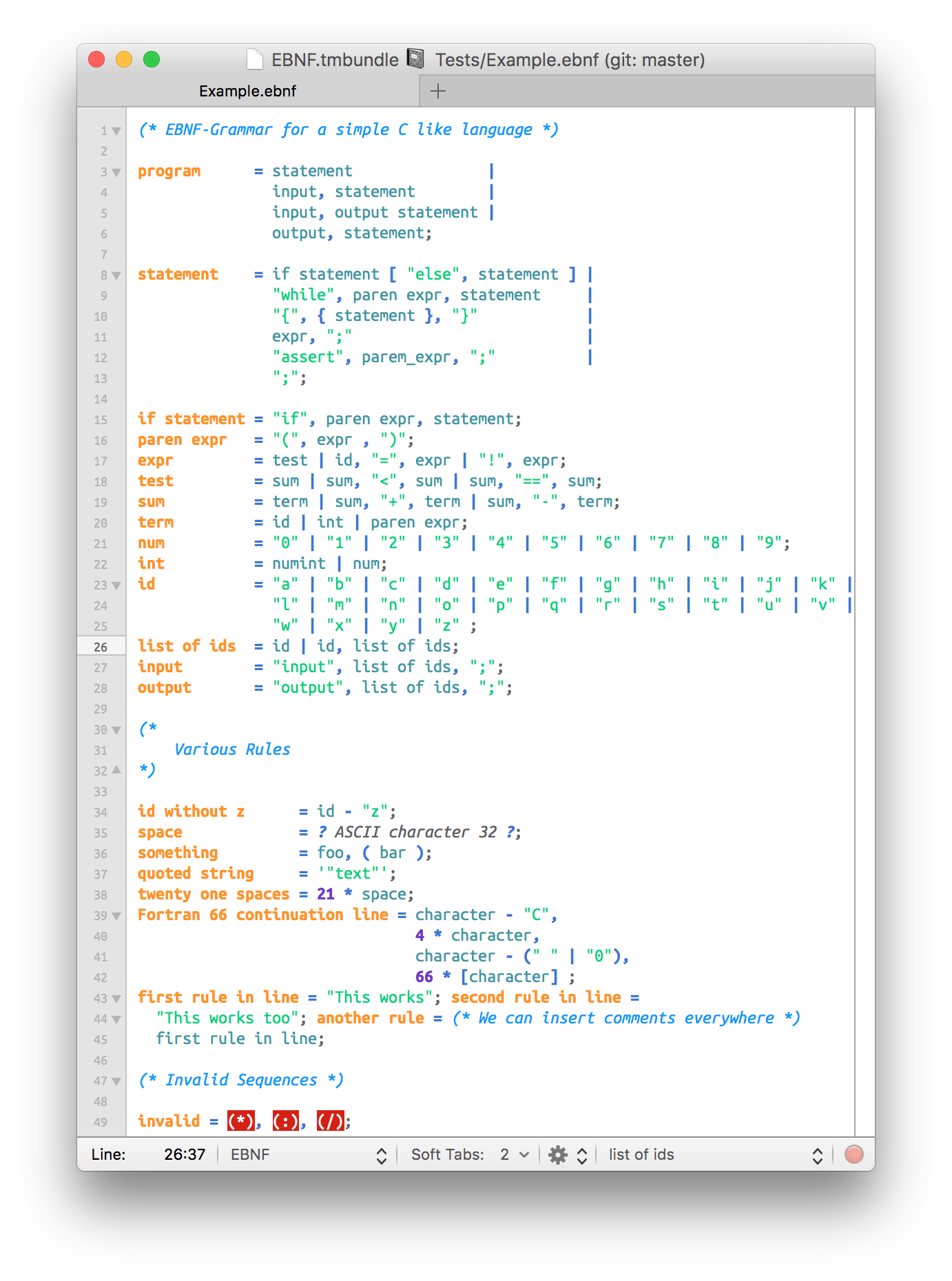Toggle the fold arrow on line 43
The width and height of the screenshot is (952, 1281).
pyautogui.click(x=116, y=999)
